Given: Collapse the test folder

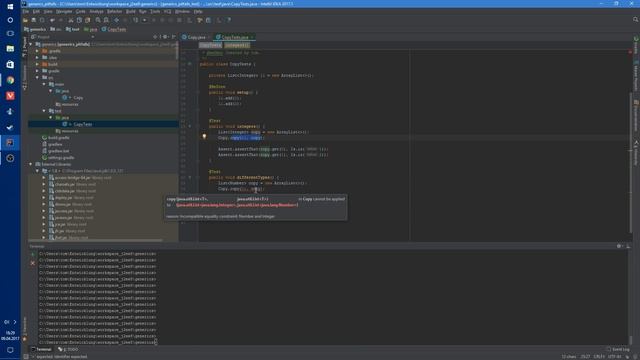Looking at the screenshot, I should pos(44,111).
